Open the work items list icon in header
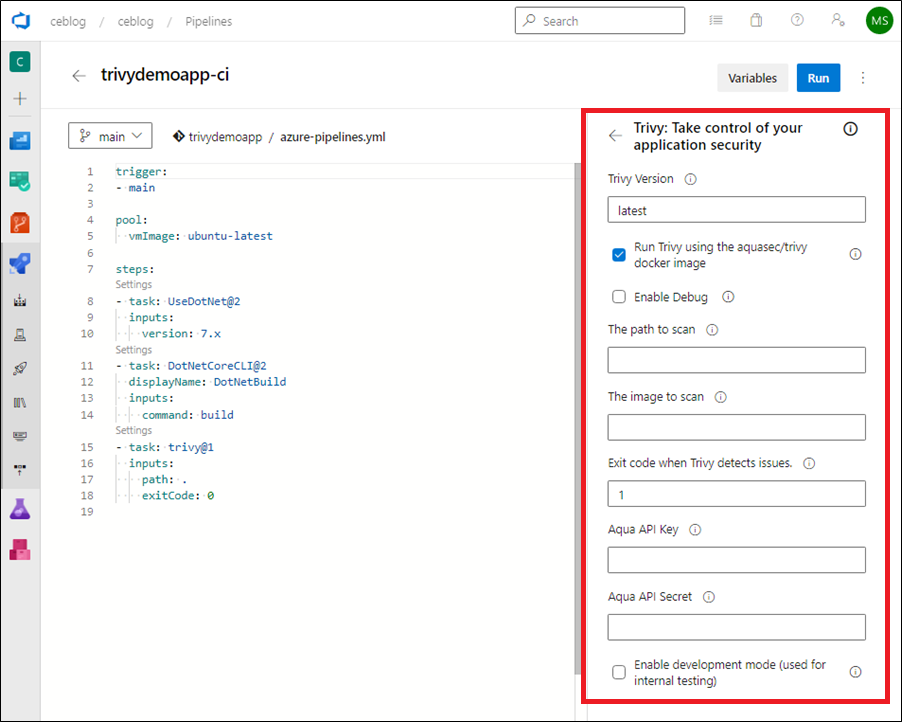The image size is (902, 722). coord(716,21)
